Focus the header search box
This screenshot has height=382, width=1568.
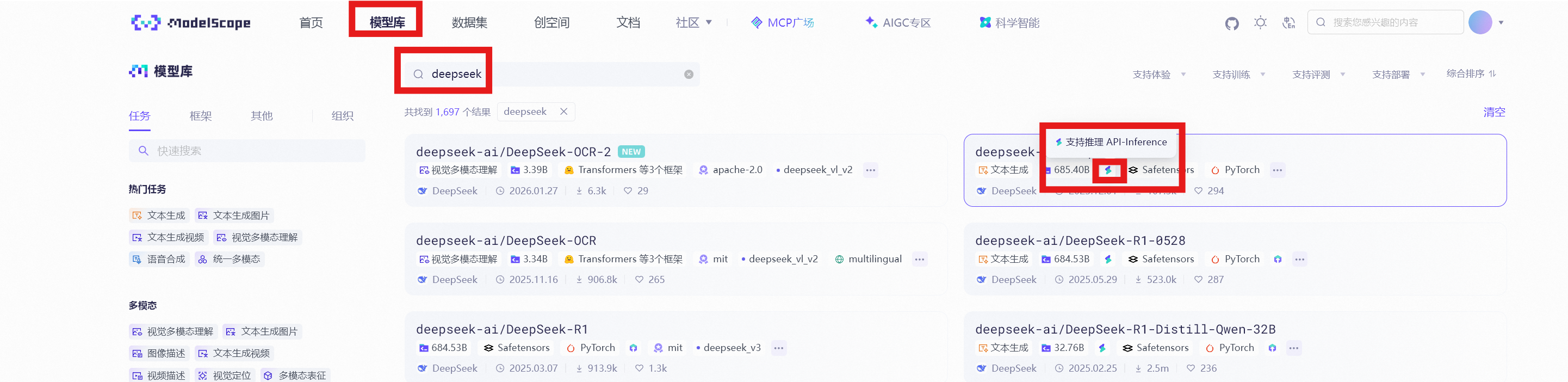[x=1385, y=22]
